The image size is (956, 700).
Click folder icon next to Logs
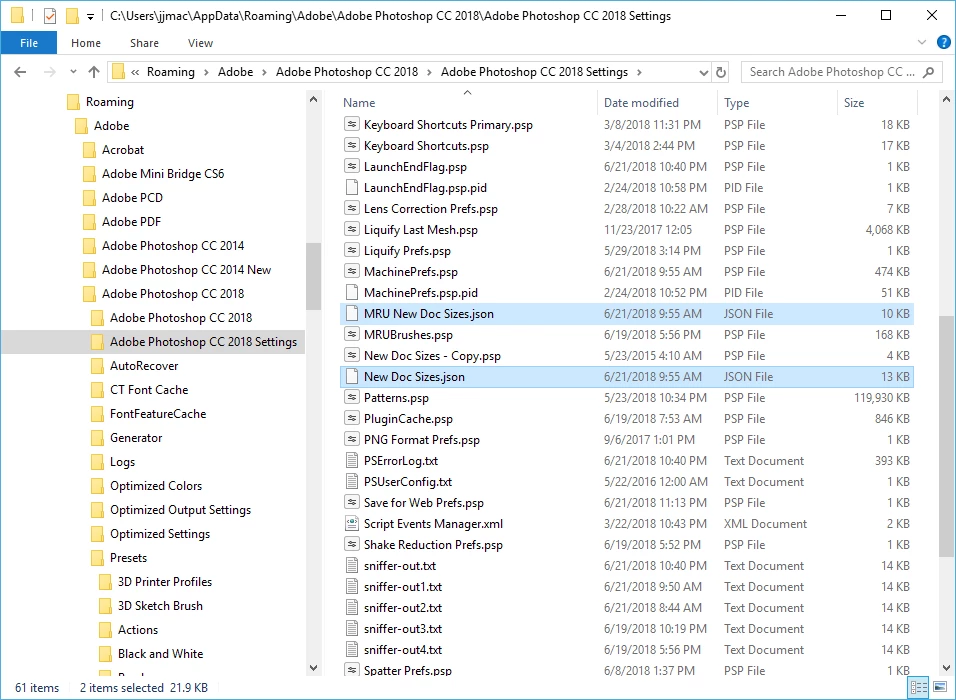[x=97, y=462]
